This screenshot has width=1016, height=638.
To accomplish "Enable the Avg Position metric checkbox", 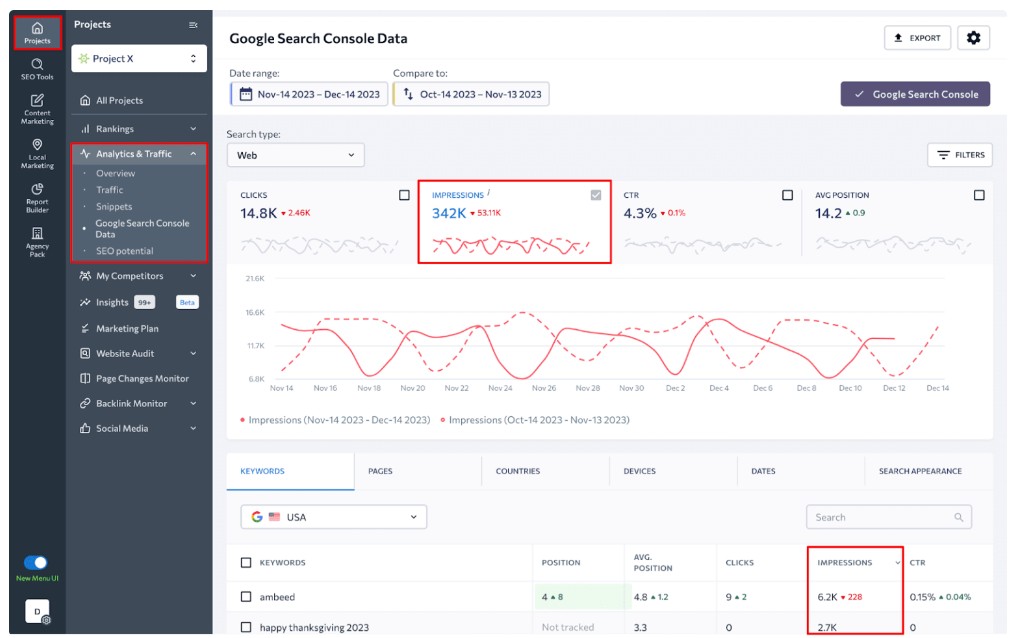I will [x=979, y=195].
